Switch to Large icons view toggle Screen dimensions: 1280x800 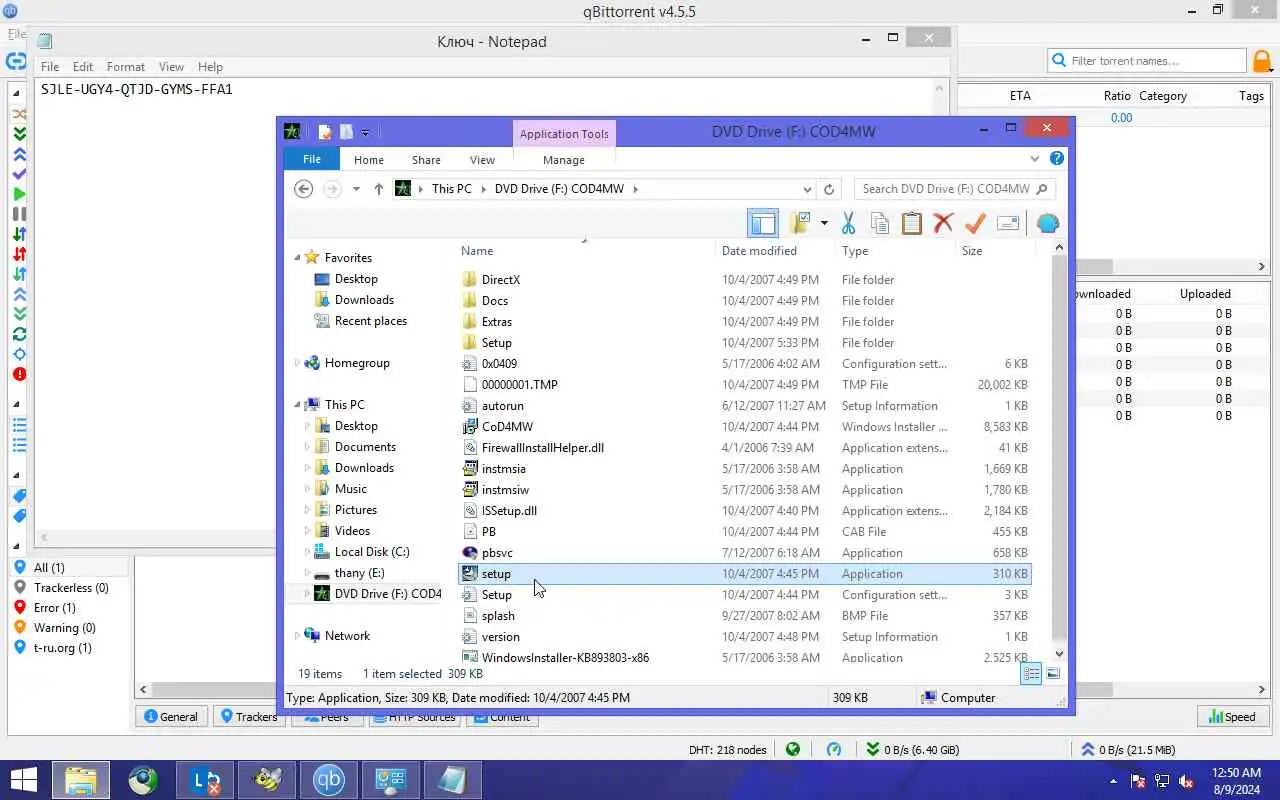(x=1053, y=674)
